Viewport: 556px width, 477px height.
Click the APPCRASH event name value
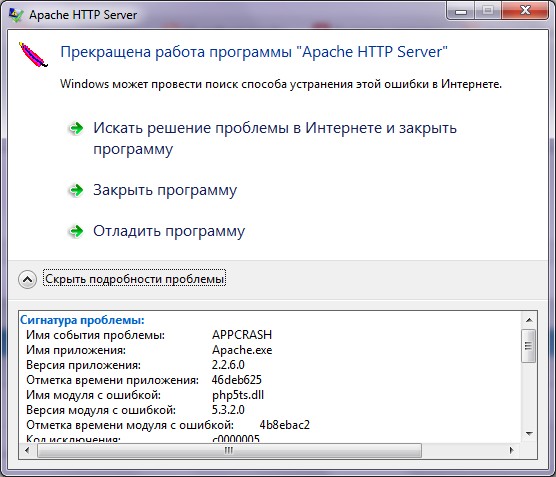click(x=242, y=335)
